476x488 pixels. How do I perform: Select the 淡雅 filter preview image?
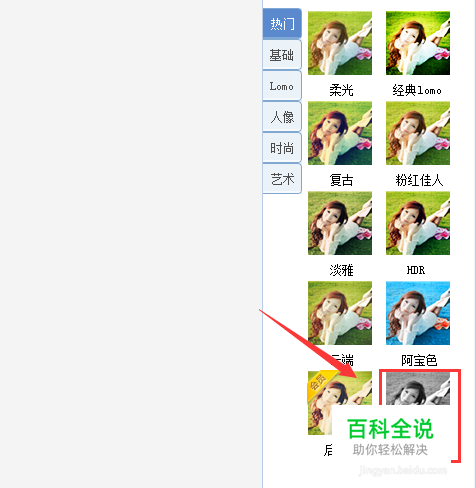pyautogui.click(x=340, y=223)
